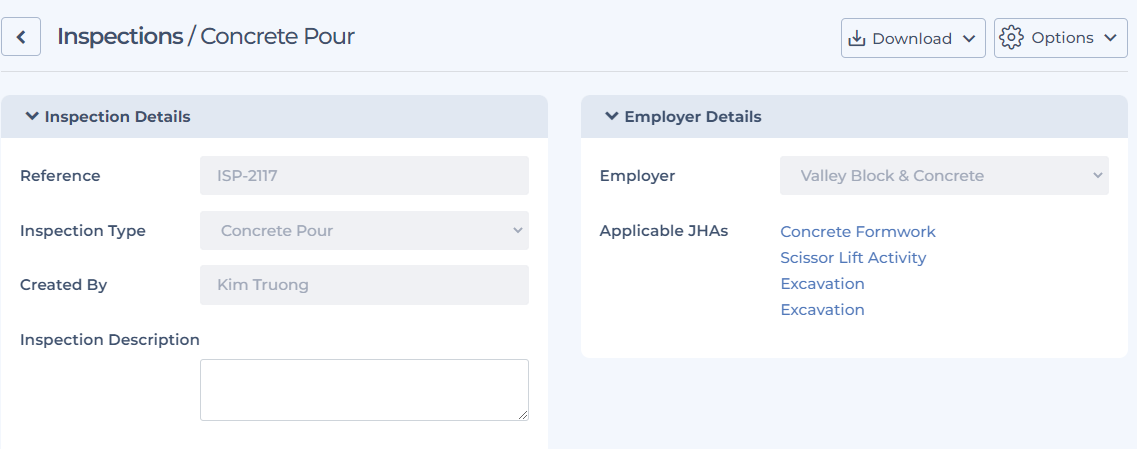Image resolution: width=1137 pixels, height=449 pixels.
Task: Open the Inspection Type dropdown
Action: click(364, 231)
